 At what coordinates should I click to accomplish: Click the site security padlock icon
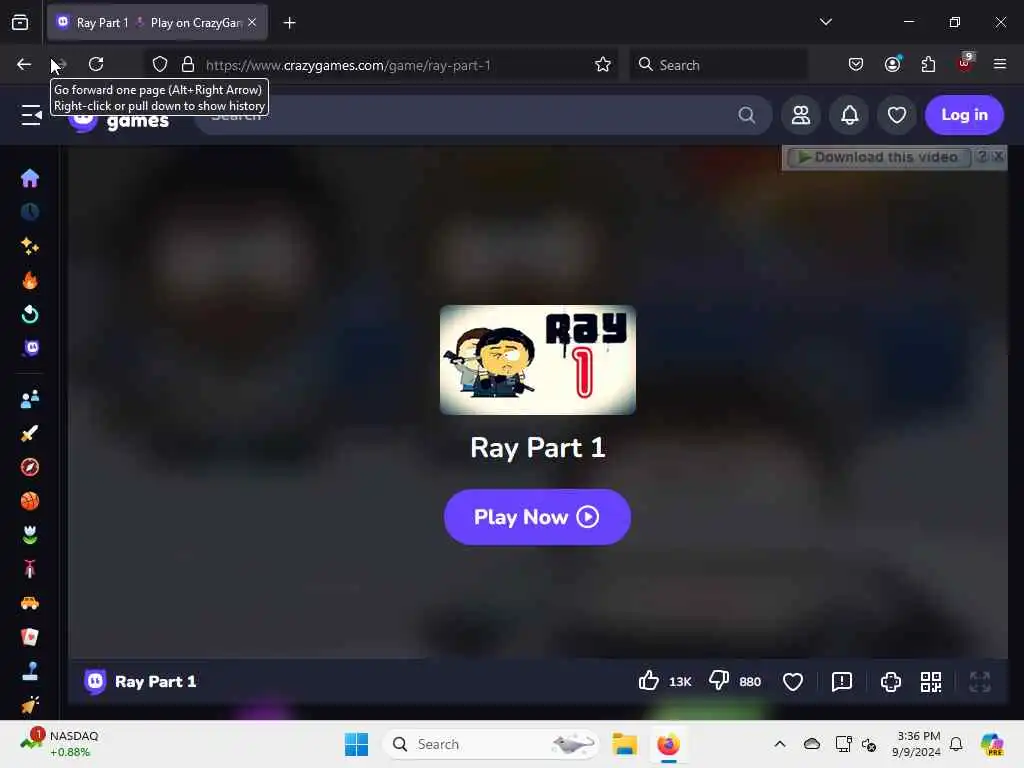[x=188, y=64]
